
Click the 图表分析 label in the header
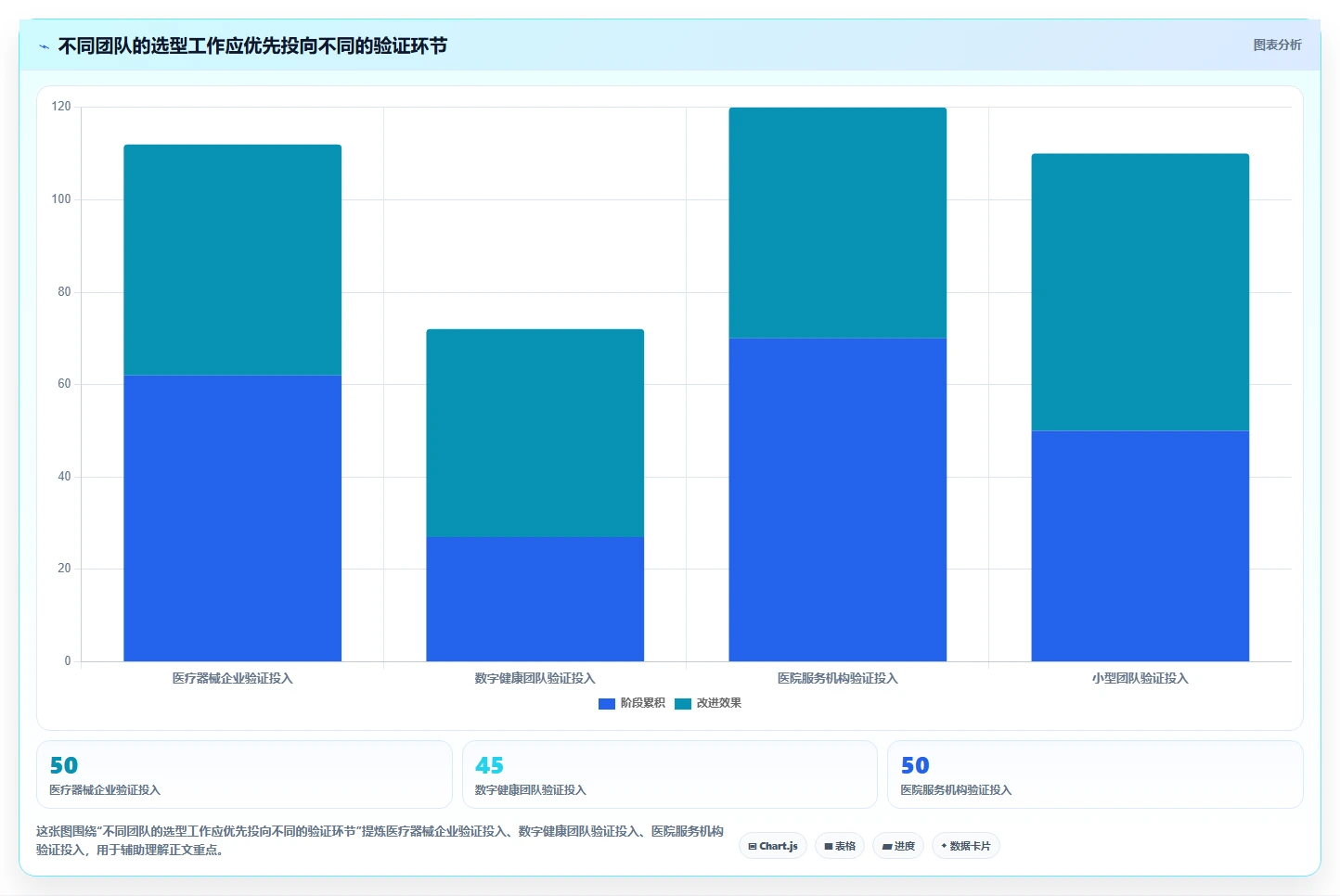[1277, 45]
